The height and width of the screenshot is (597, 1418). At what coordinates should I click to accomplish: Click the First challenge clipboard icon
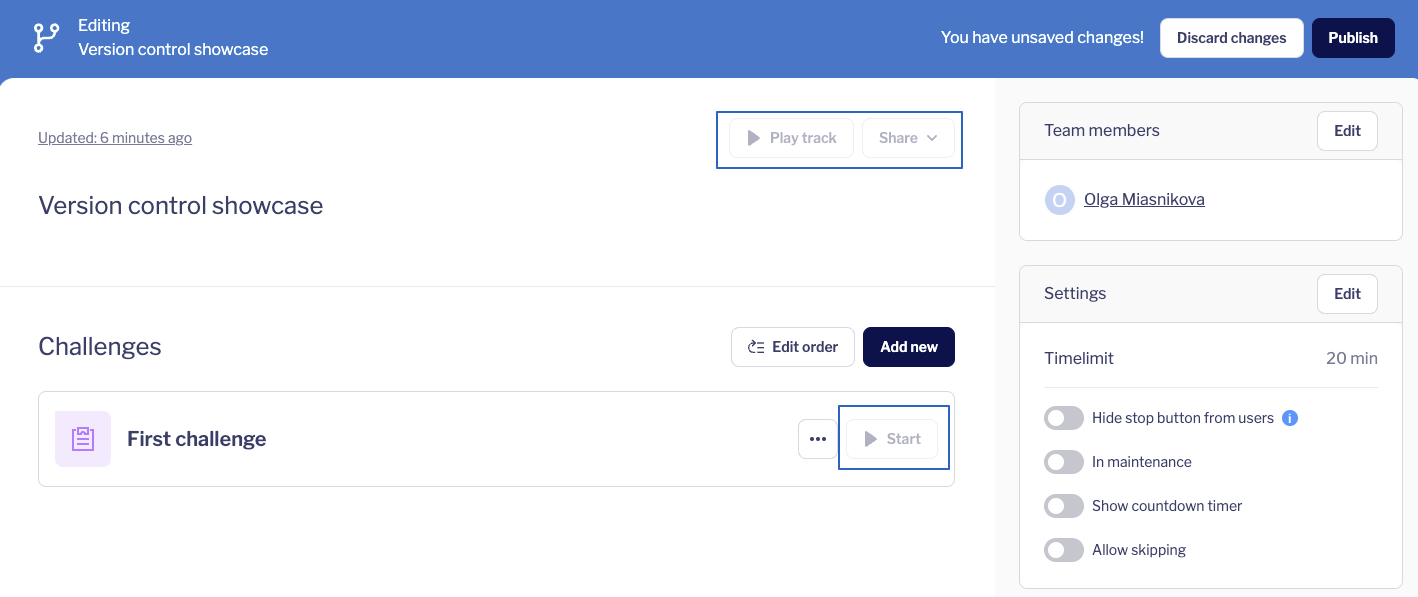83,439
